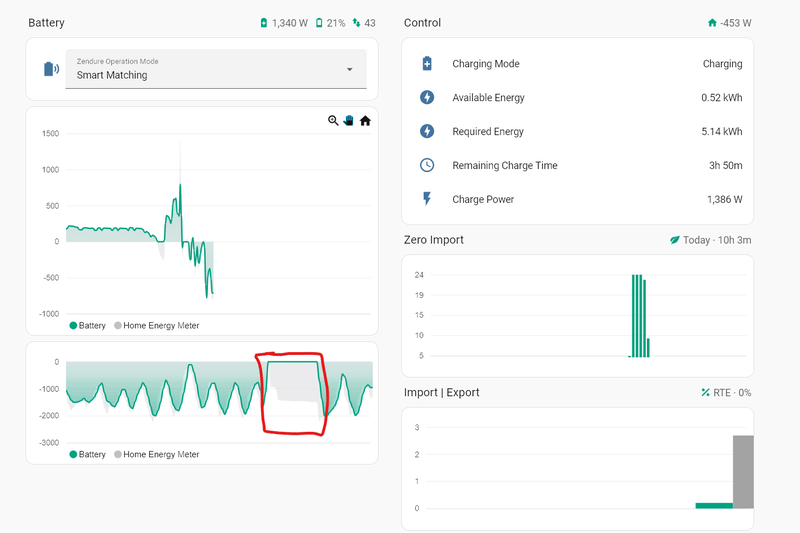Click the Smart Matching selected value
The image size is (800, 533).
112,75
